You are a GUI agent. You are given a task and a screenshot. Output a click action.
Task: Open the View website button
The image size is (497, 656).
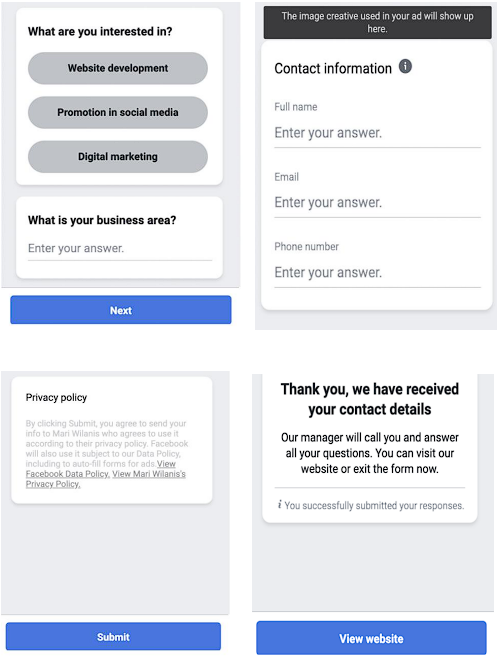tap(371, 638)
